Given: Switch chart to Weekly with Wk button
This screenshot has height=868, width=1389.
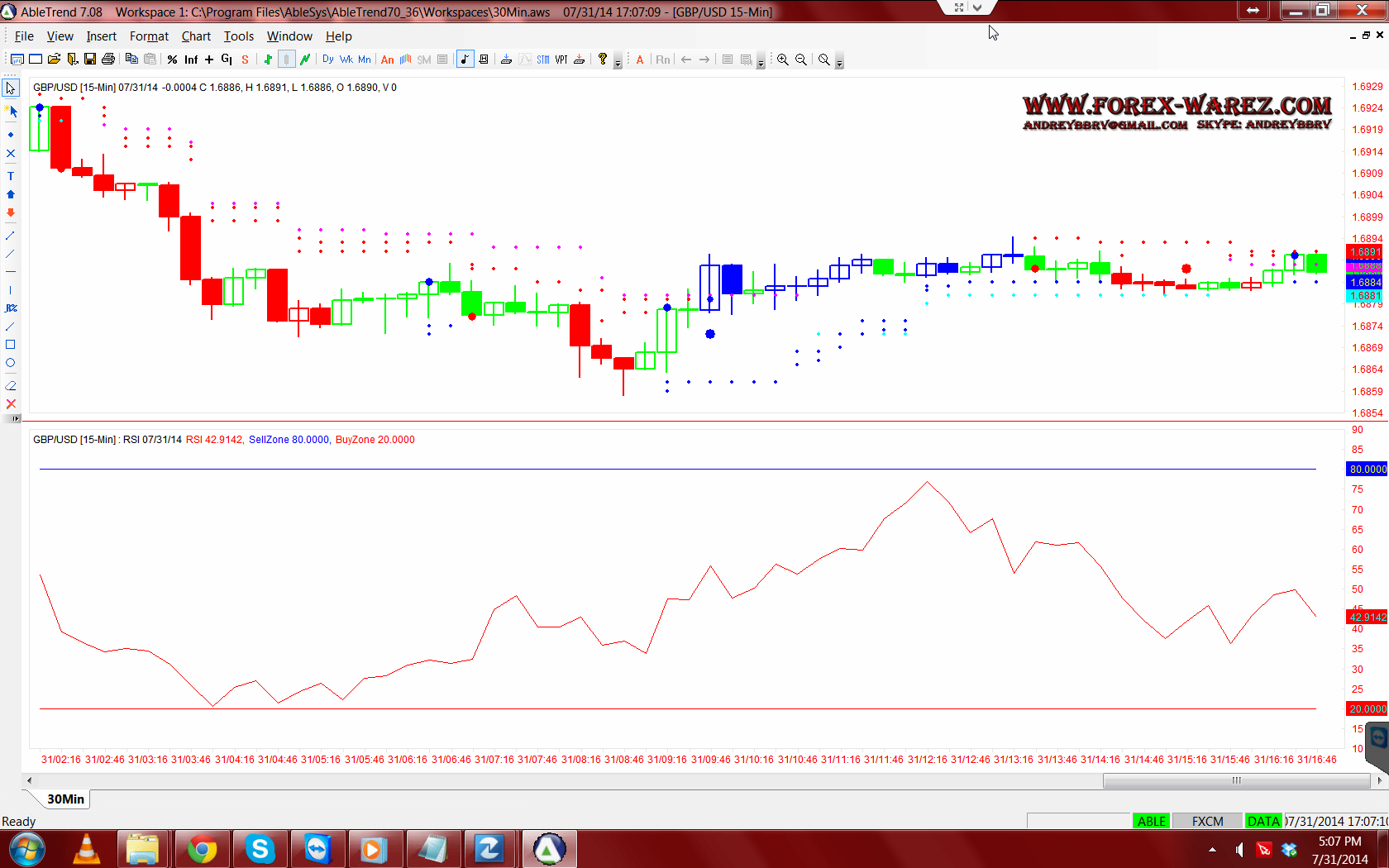Looking at the screenshot, I should click(346, 60).
